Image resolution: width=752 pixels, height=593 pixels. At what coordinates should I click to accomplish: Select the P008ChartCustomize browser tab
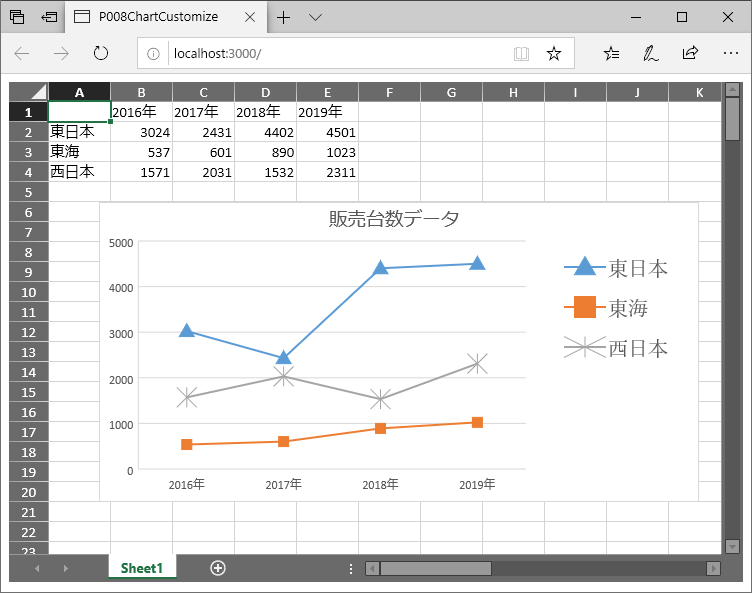pyautogui.click(x=165, y=17)
